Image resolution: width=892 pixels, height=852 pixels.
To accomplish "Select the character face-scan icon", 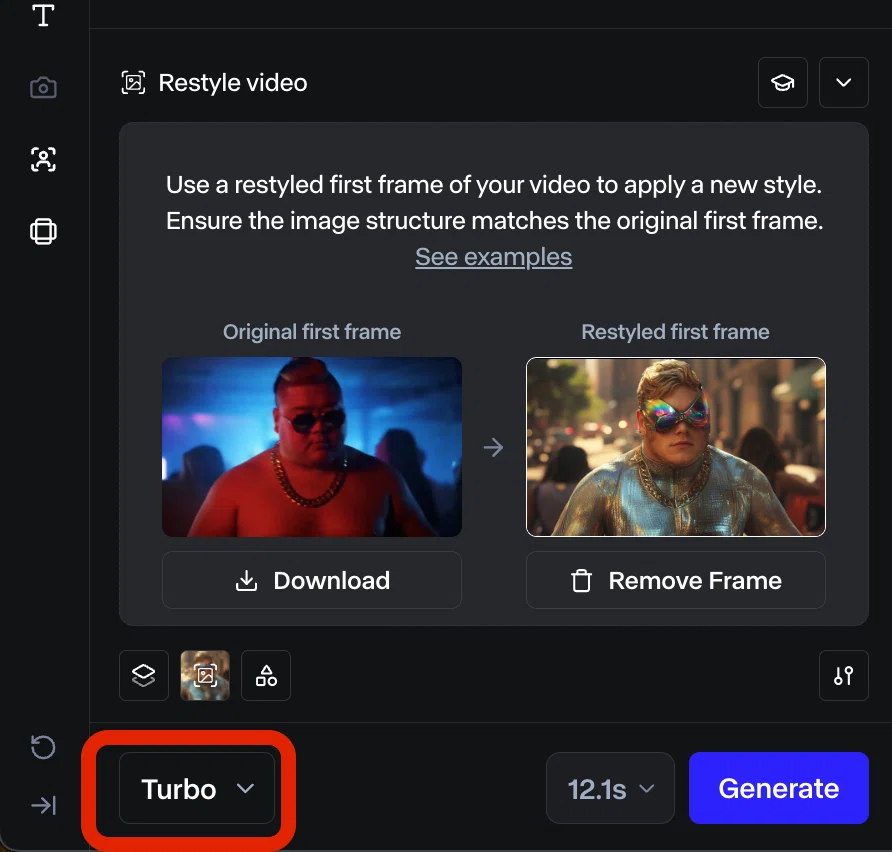I will 43,159.
